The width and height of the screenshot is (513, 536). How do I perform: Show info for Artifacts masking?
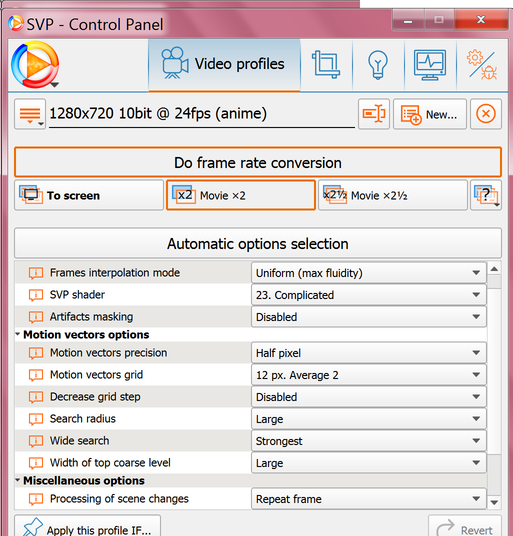pyautogui.click(x=36, y=317)
